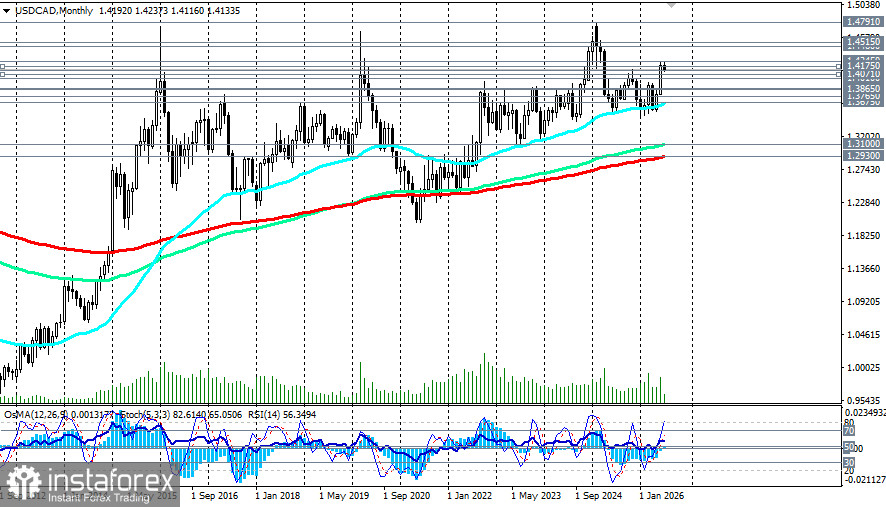Click the indicator level 70 label
Image resolution: width=886 pixels, height=507 pixels.
[x=849, y=431]
